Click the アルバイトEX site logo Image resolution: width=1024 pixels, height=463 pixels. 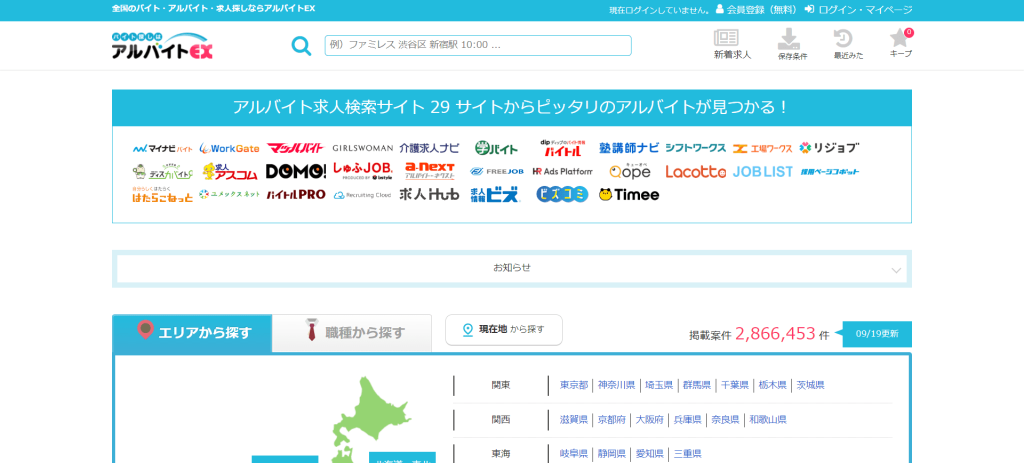[162, 46]
